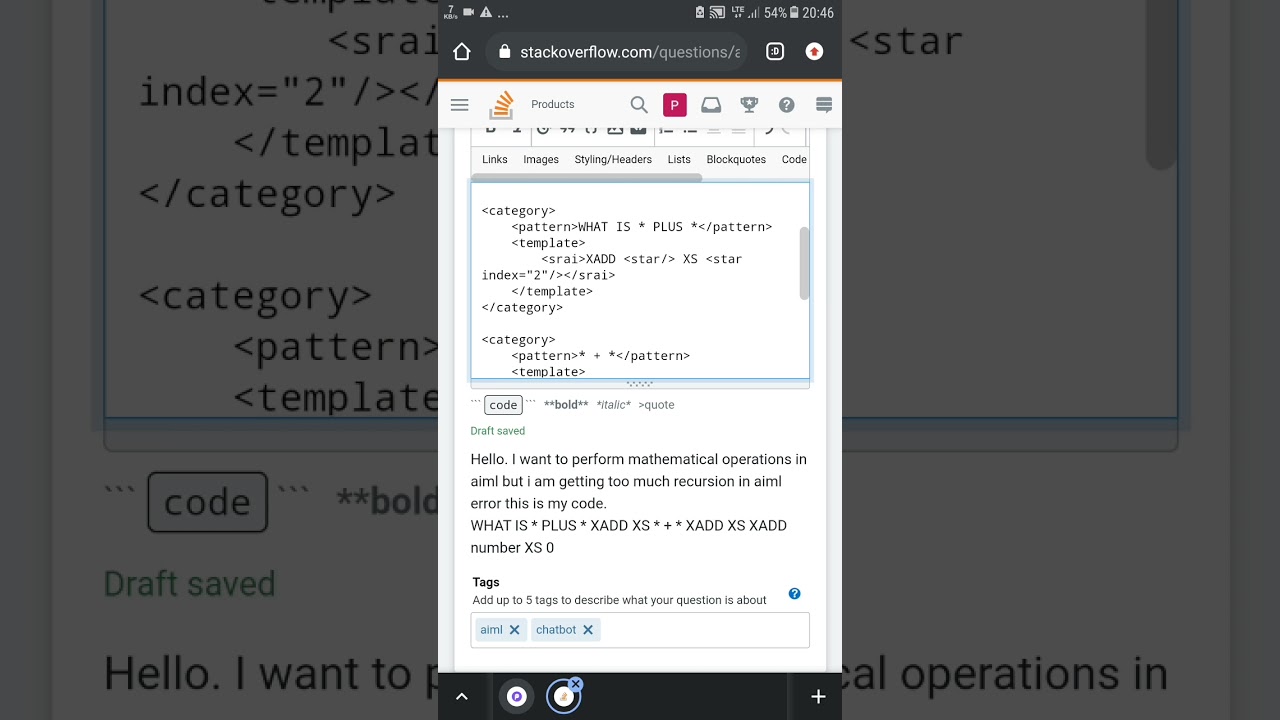Open the blue Tags help icon
The height and width of the screenshot is (720, 1280).
coord(794,593)
